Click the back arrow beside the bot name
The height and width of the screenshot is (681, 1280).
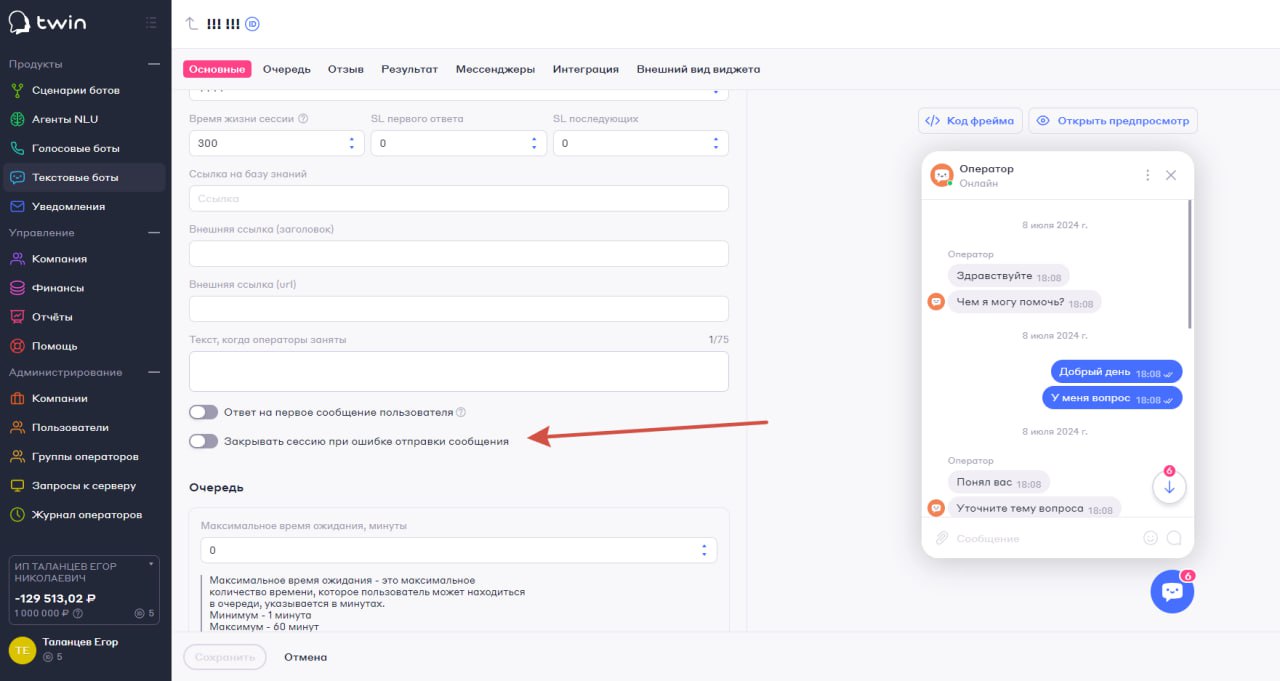[192, 23]
